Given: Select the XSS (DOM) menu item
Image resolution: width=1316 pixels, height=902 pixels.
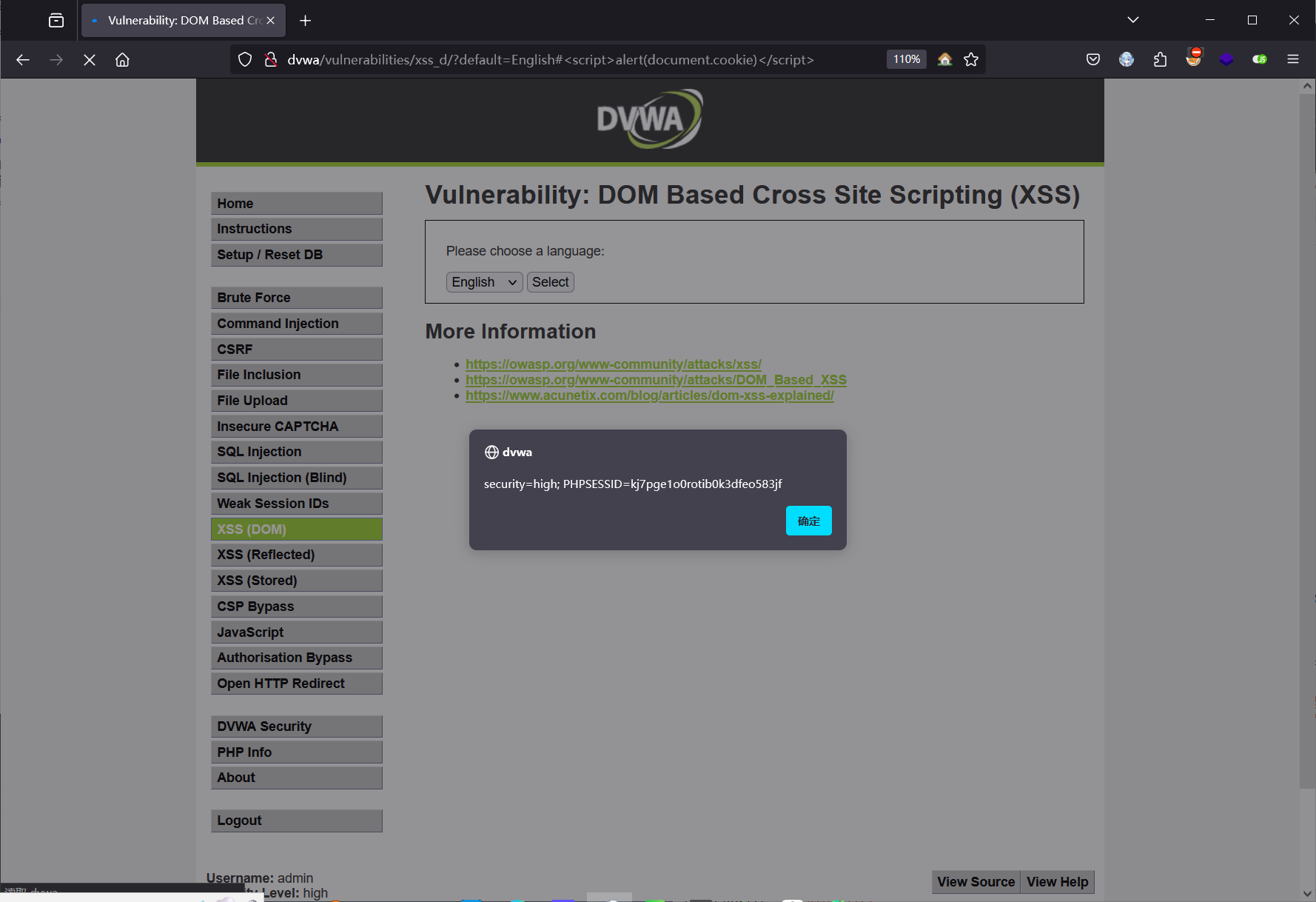Looking at the screenshot, I should tap(296, 529).
